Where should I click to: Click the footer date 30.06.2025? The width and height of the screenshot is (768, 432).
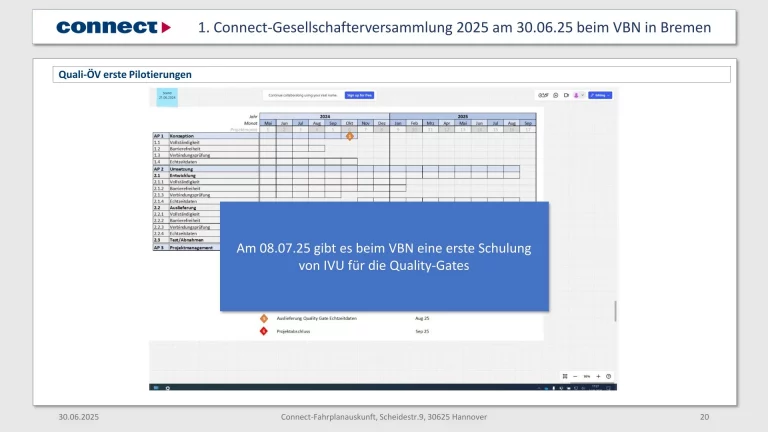coord(78,417)
